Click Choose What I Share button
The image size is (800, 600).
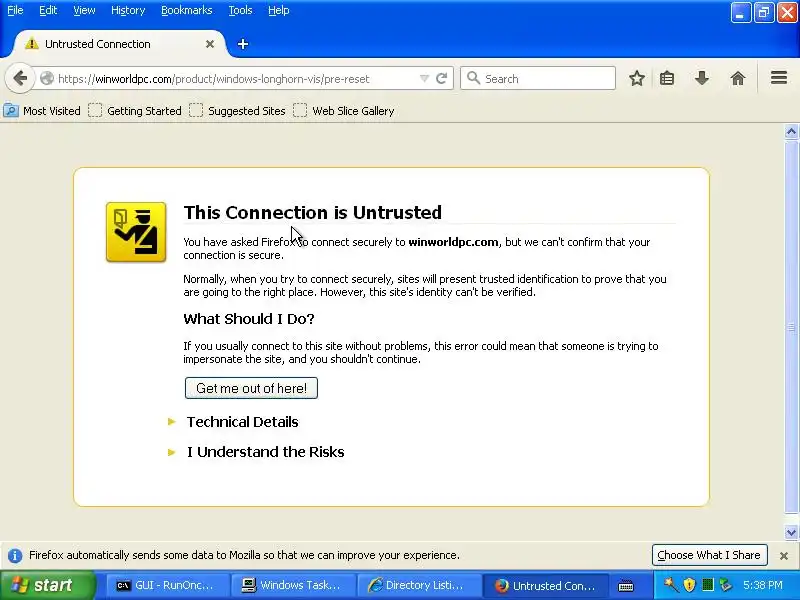coord(709,555)
